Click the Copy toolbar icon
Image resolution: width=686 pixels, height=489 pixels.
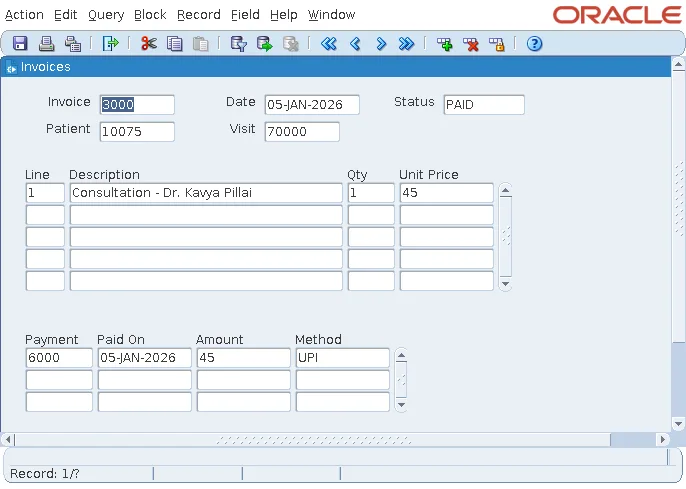click(175, 44)
